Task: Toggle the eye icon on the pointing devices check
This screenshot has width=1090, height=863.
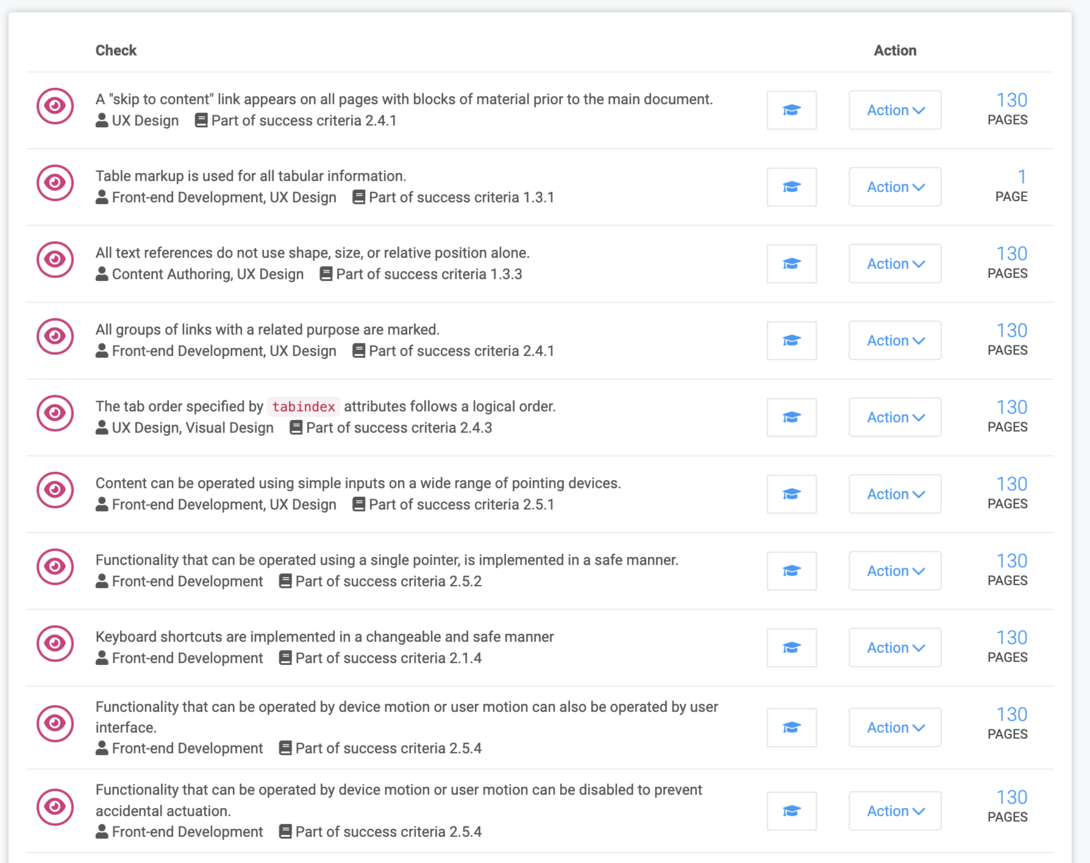Action: [55, 490]
